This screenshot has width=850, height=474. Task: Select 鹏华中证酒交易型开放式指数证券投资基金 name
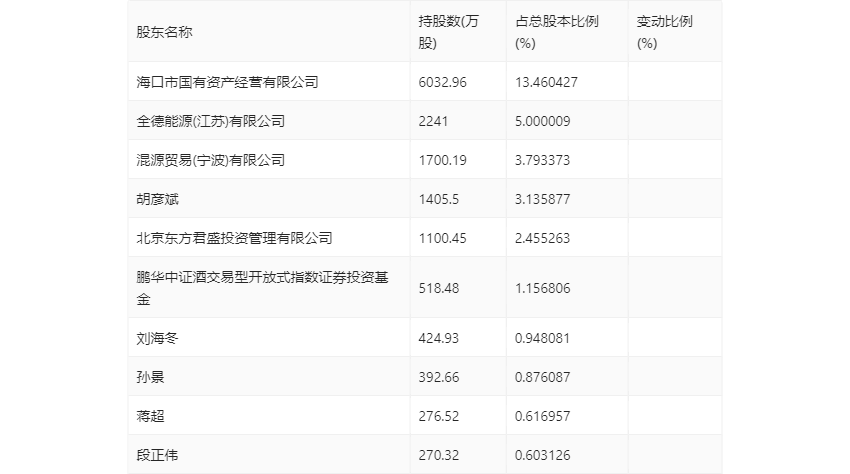click(262, 288)
